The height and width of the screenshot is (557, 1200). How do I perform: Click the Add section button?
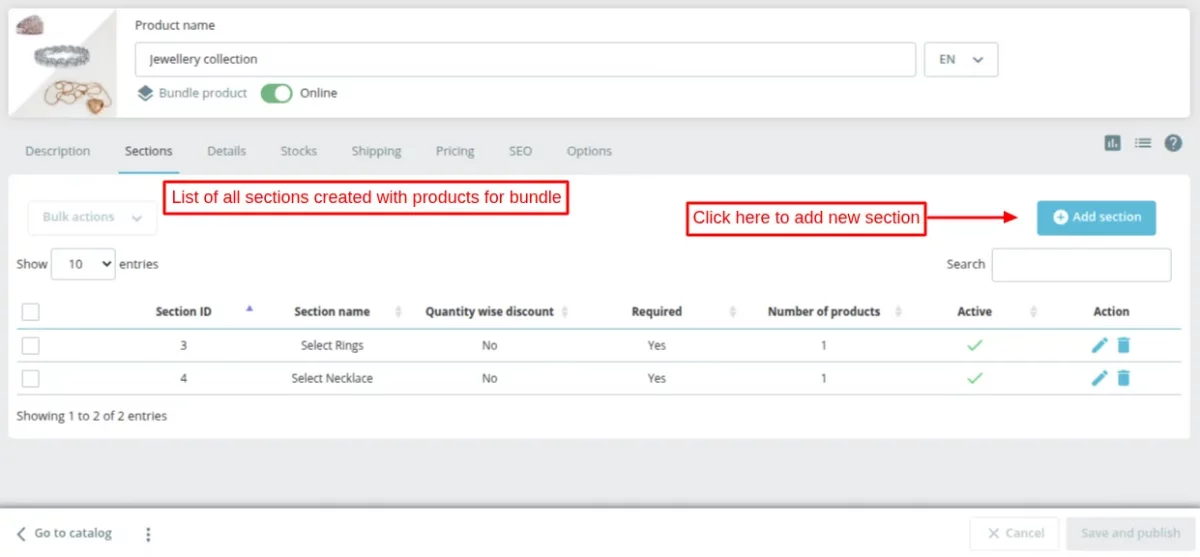(x=1096, y=217)
